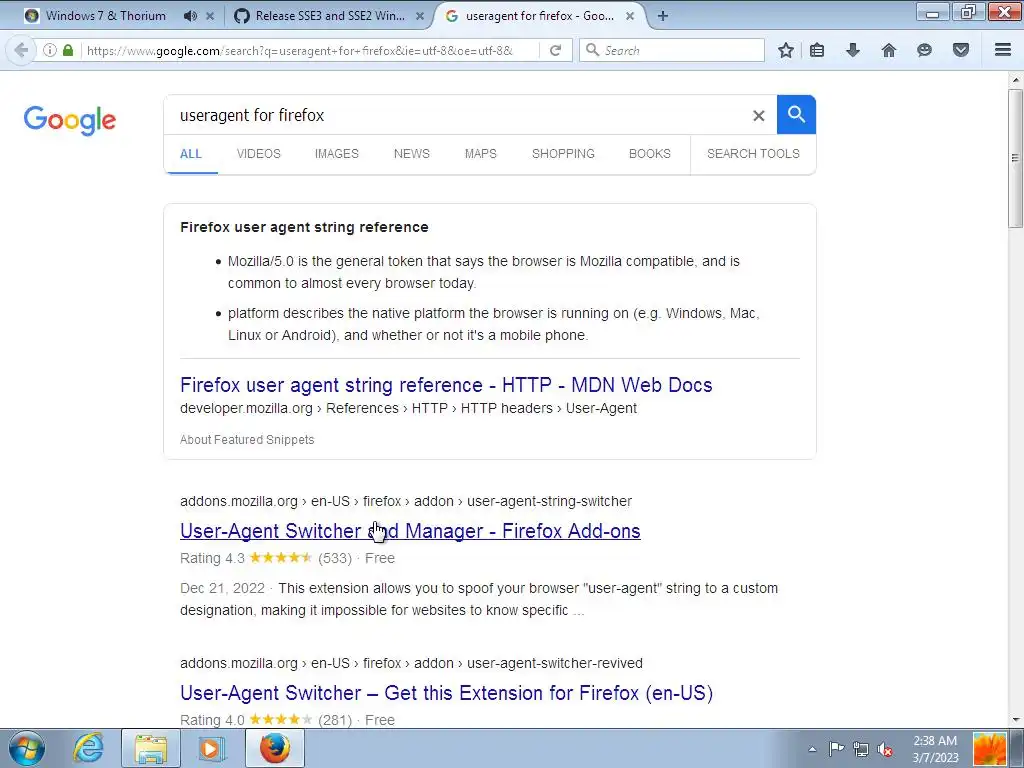Screen dimensions: 1024x768
Task: Show MAPS search results
Action: pos(481,153)
